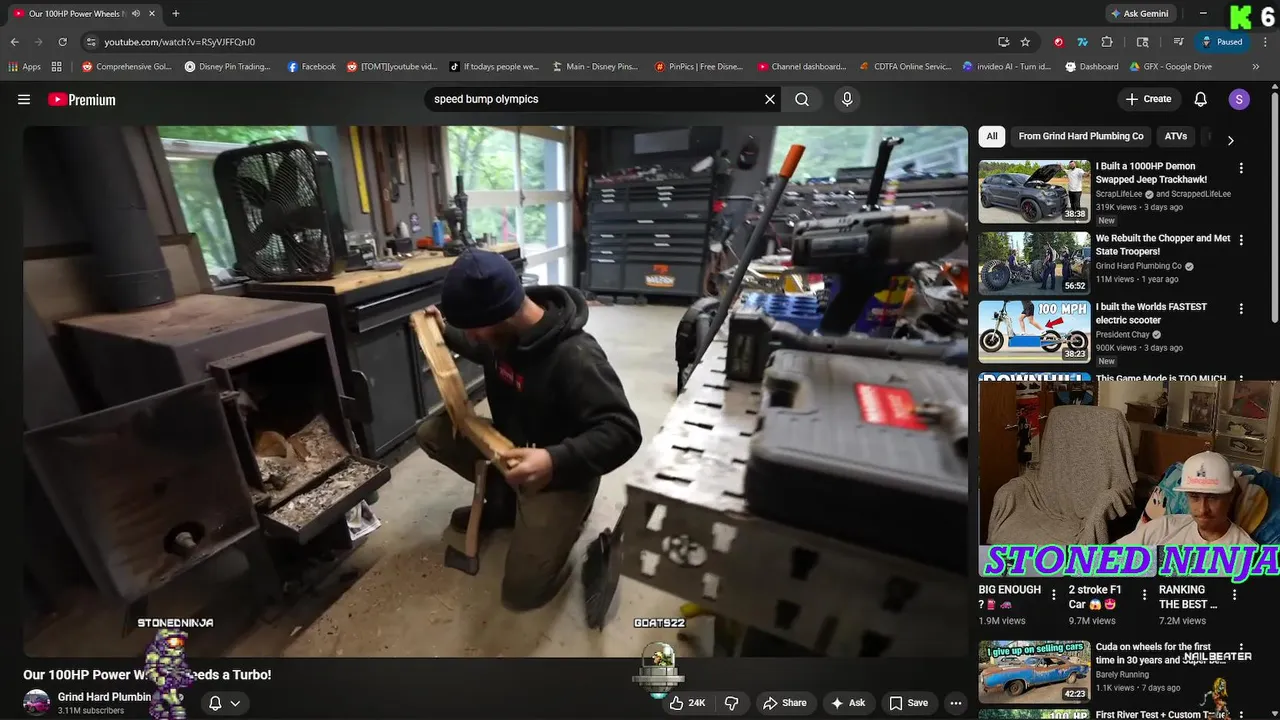
Task: Open the Channel dashboard bookmark
Action: tap(802, 67)
